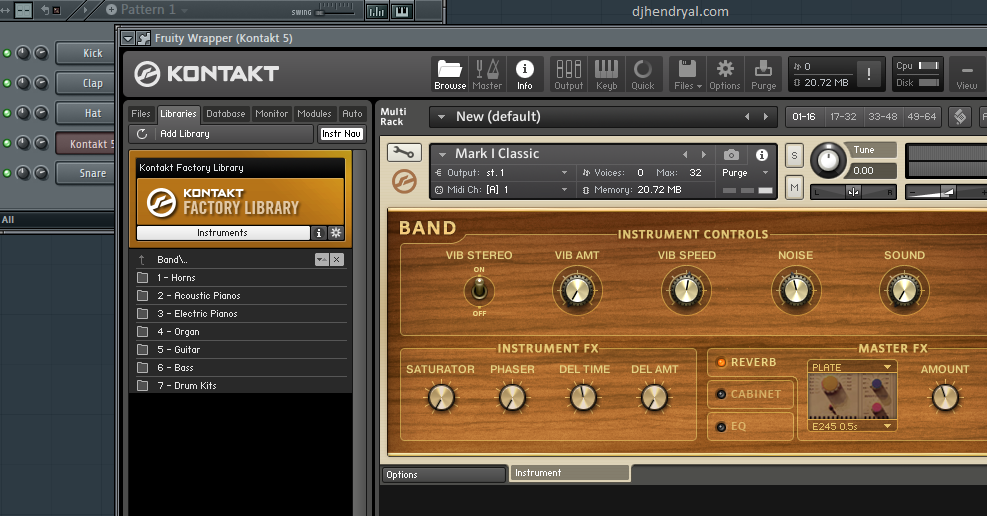This screenshot has height=516, width=987.
Task: Open the Files menu disk icon
Action: tap(687, 74)
